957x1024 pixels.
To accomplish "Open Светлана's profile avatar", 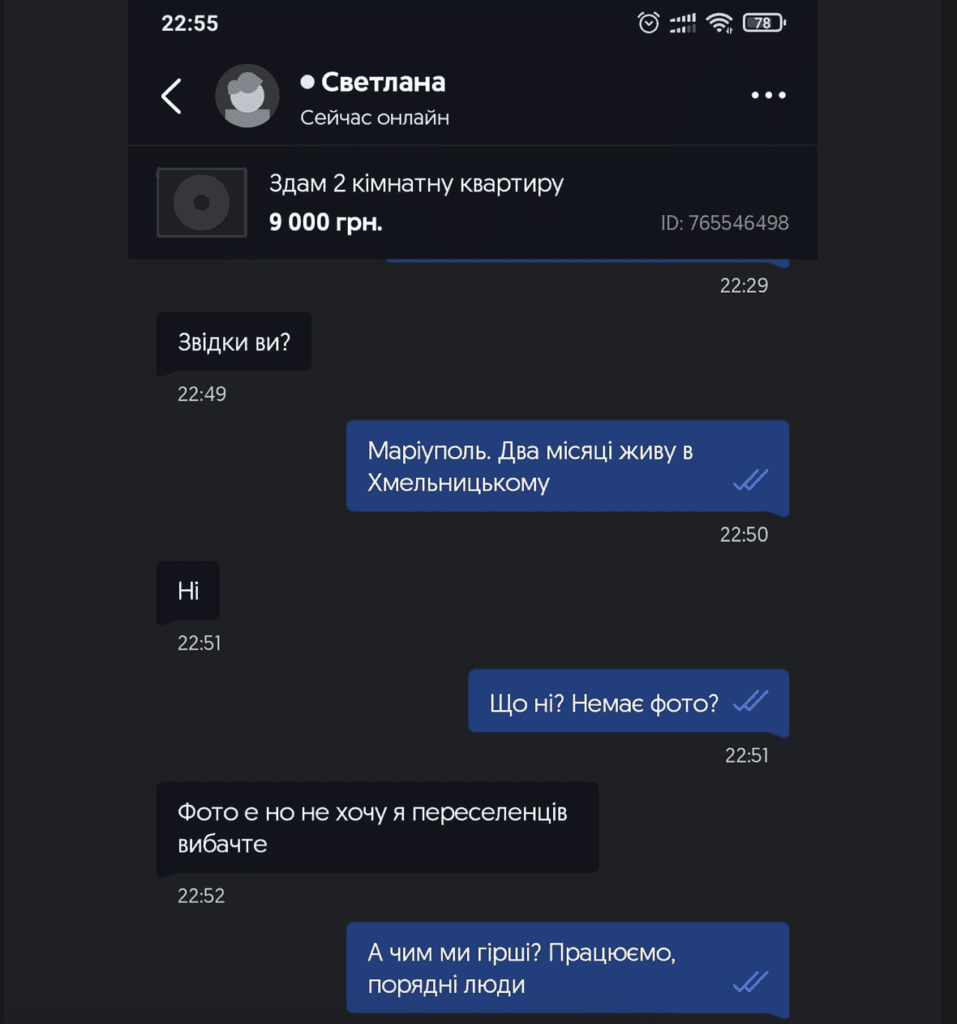I will 247,96.
